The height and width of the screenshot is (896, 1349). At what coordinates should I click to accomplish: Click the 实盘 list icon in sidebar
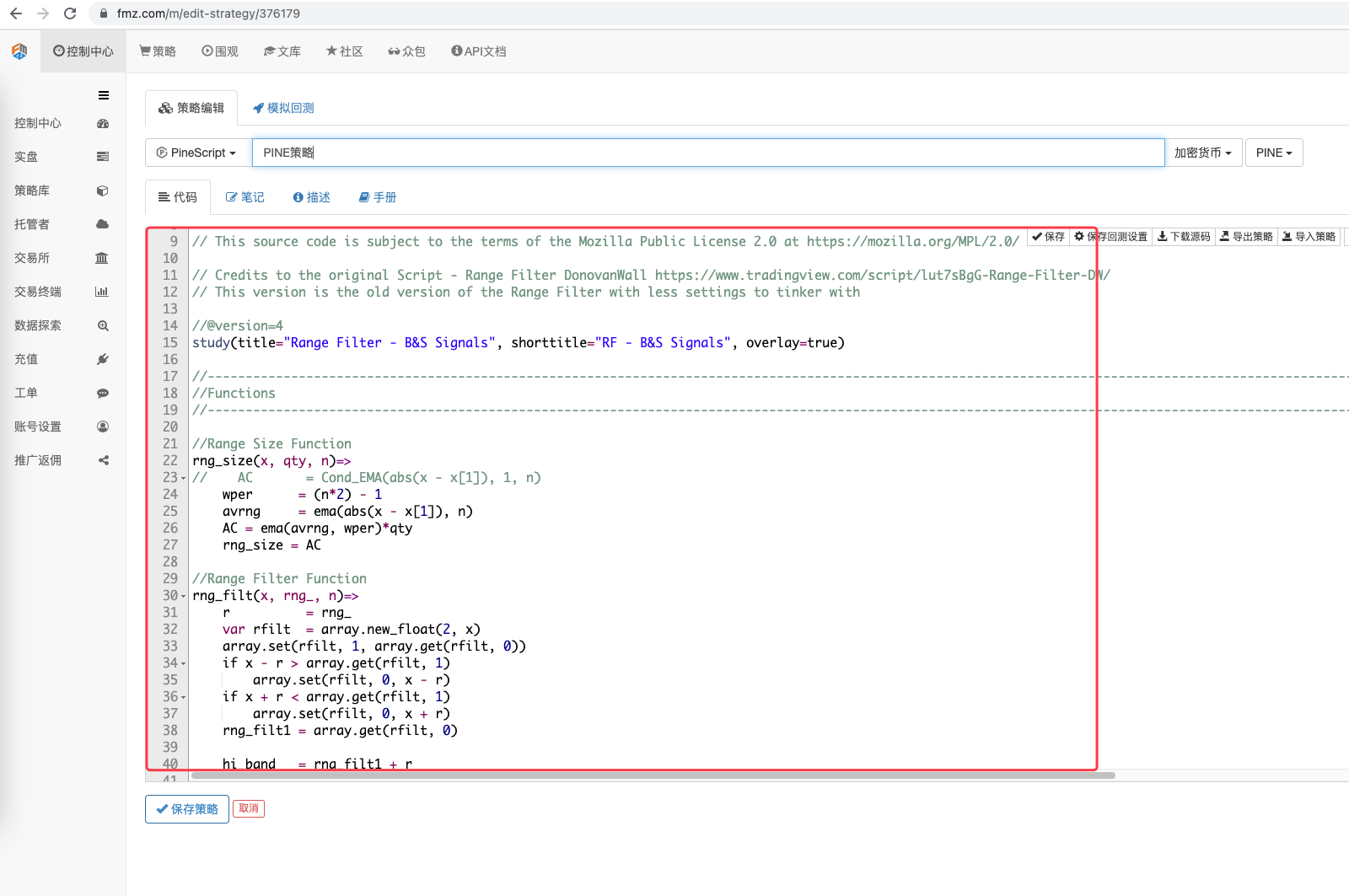point(103,157)
